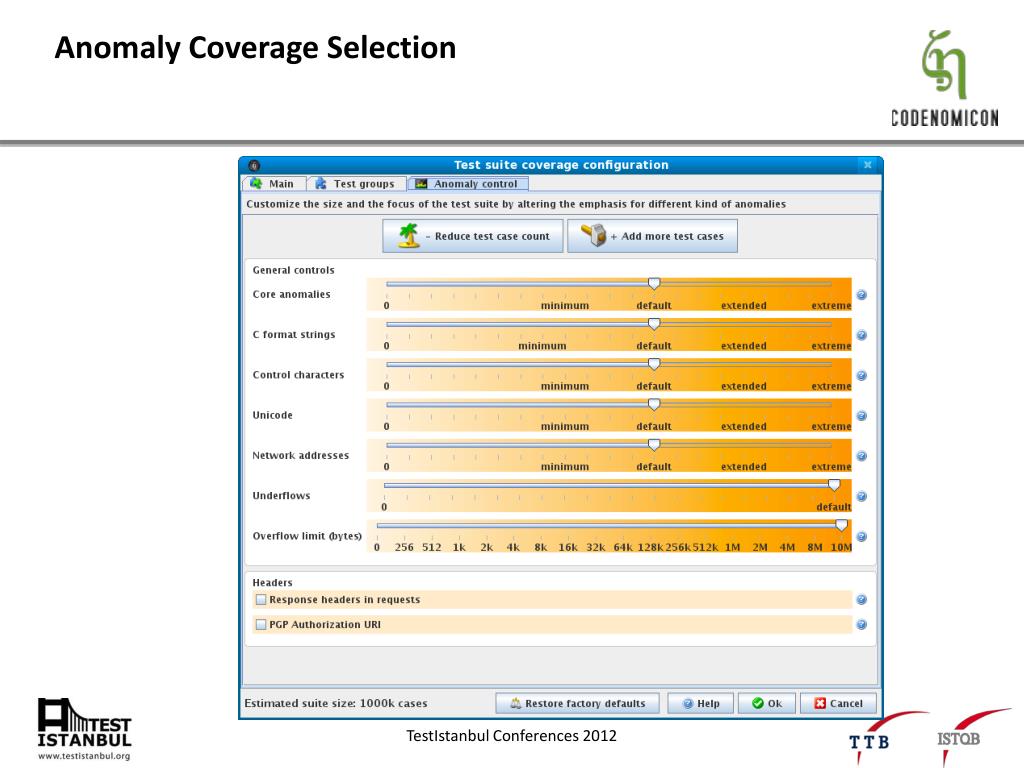1024x768 pixels.
Task: Click the Anomaly control tab icon
Action: pos(421,184)
